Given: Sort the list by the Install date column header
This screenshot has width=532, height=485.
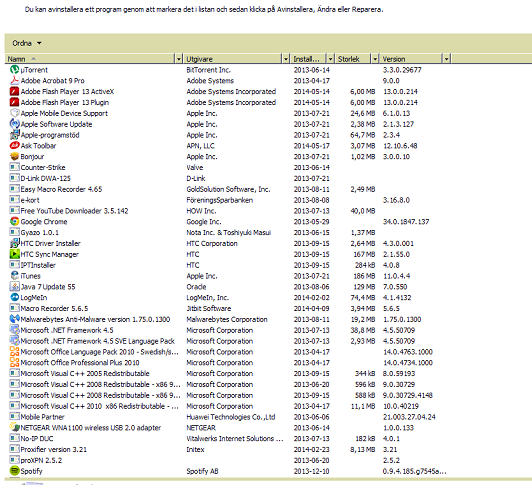Looking at the screenshot, I should tap(308, 59).
